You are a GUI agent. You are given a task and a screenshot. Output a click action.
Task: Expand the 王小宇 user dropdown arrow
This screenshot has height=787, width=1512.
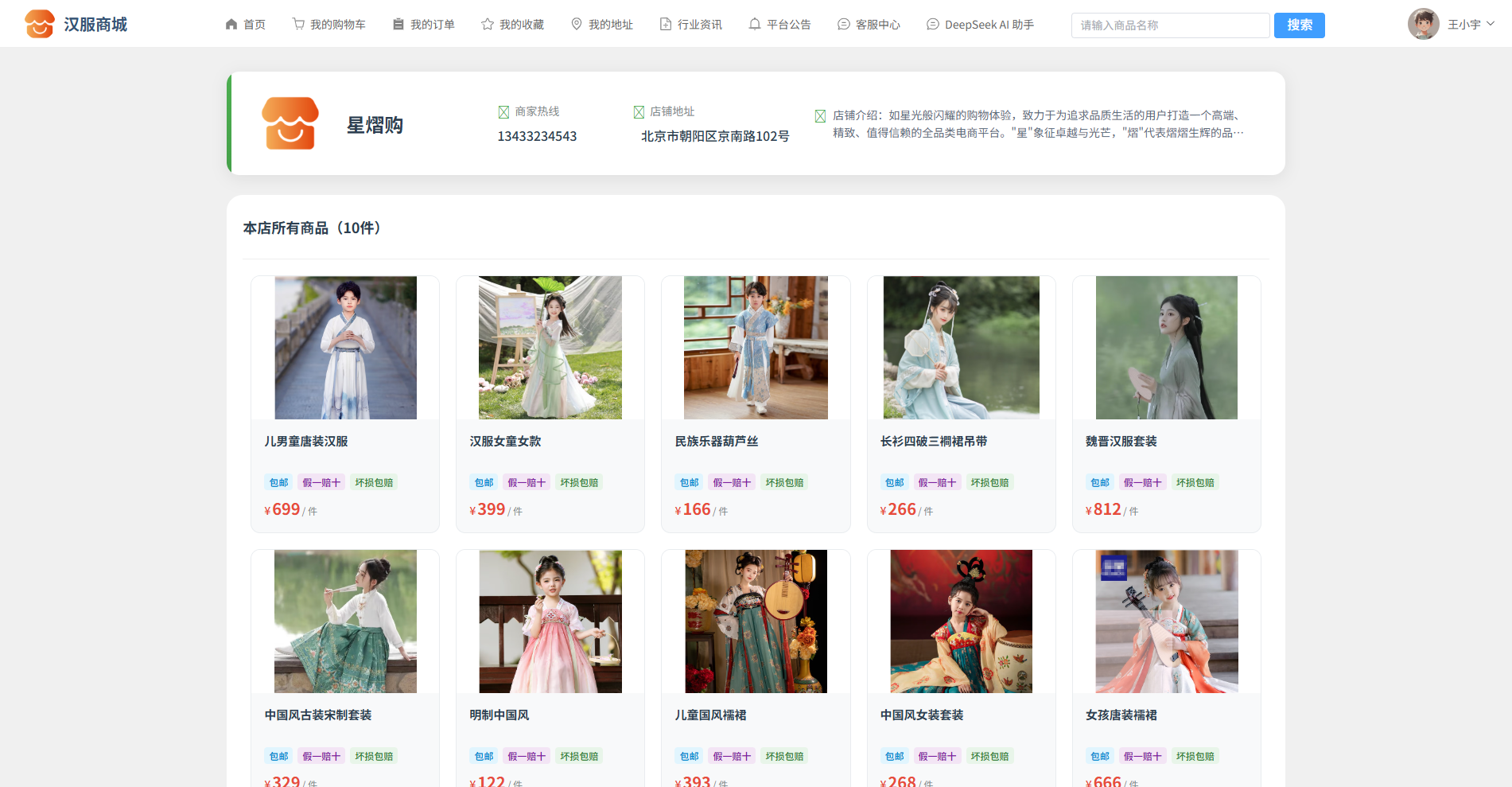click(1491, 24)
